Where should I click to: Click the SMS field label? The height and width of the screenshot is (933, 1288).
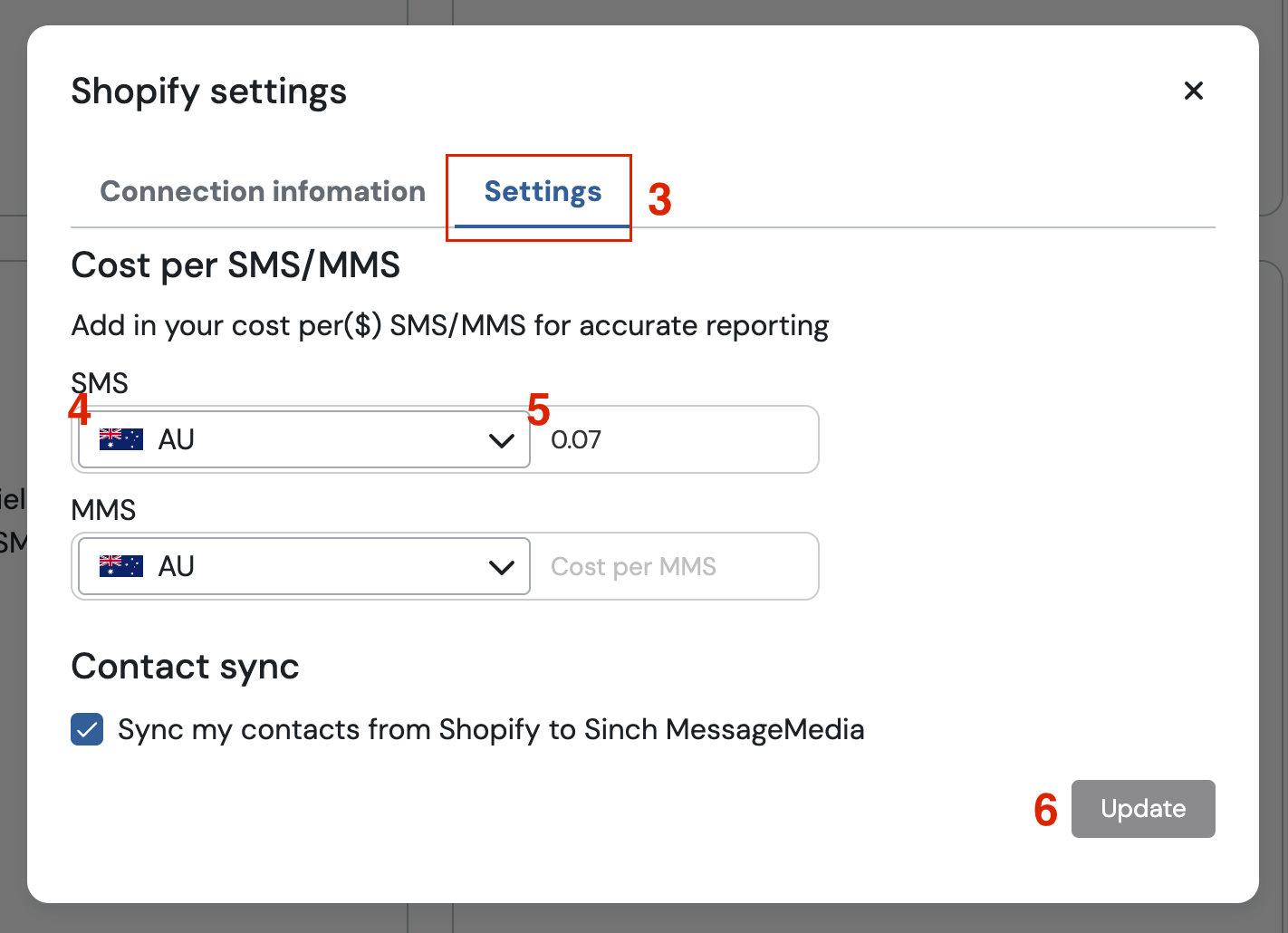pyautogui.click(x=100, y=383)
